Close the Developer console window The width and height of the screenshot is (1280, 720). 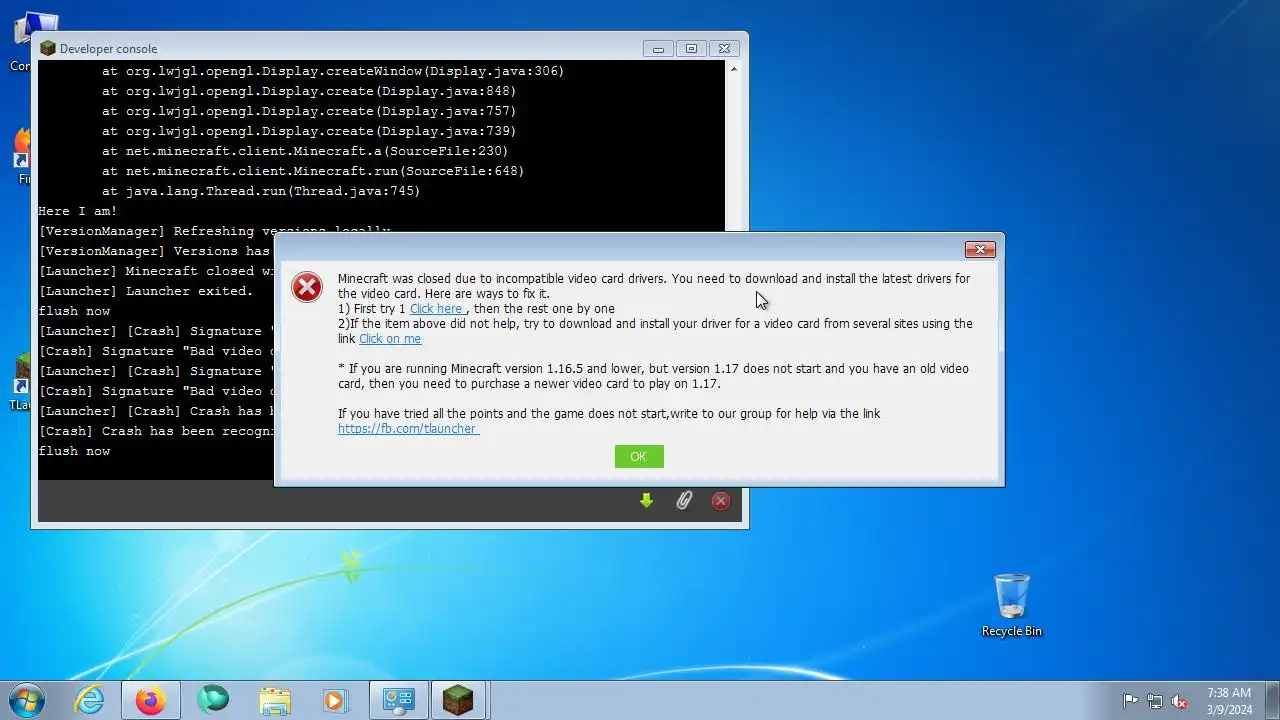coord(725,48)
